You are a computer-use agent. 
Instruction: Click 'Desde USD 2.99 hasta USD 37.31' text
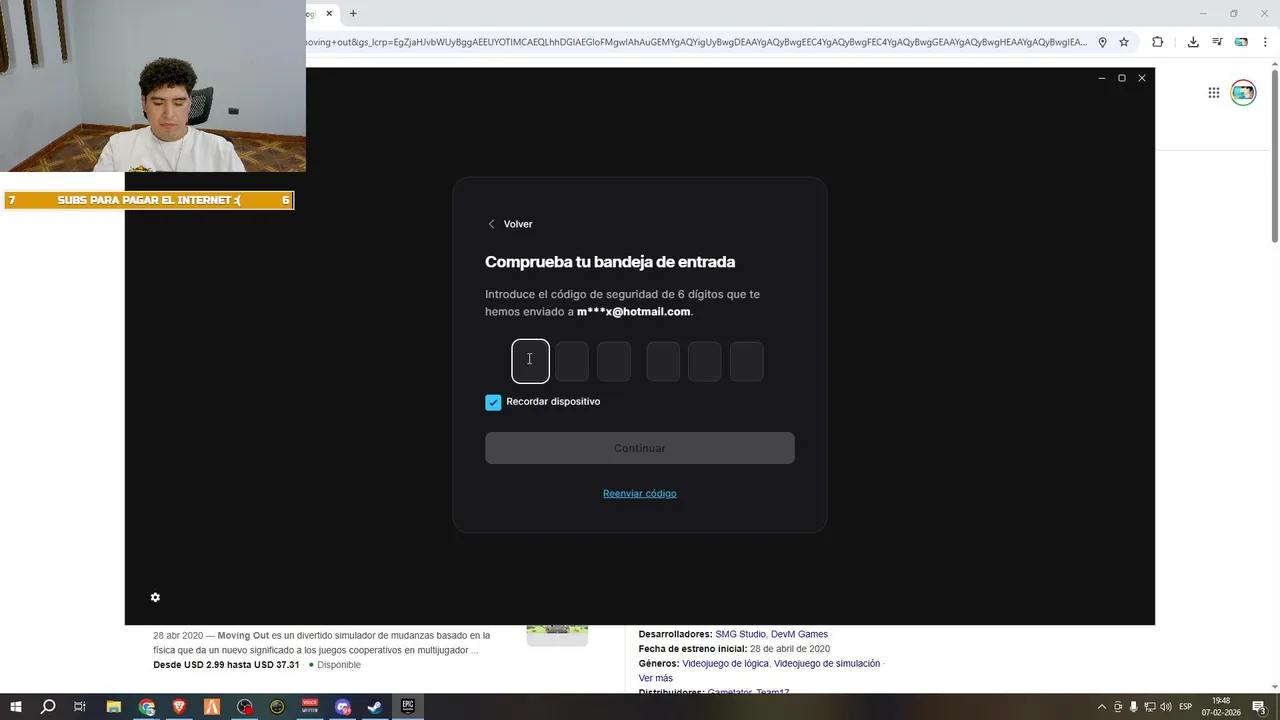[226, 665]
